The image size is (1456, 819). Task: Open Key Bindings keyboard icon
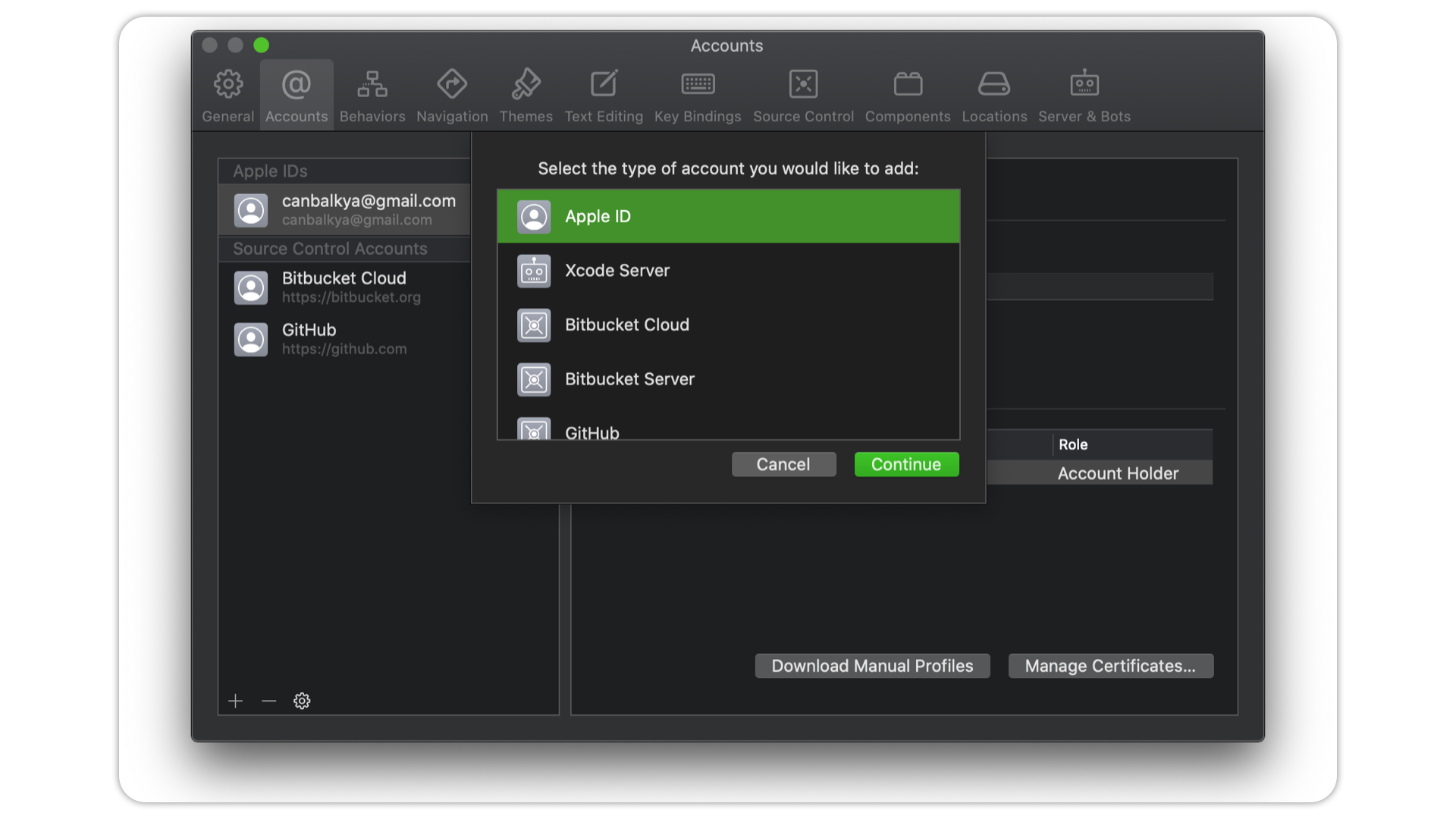[698, 84]
